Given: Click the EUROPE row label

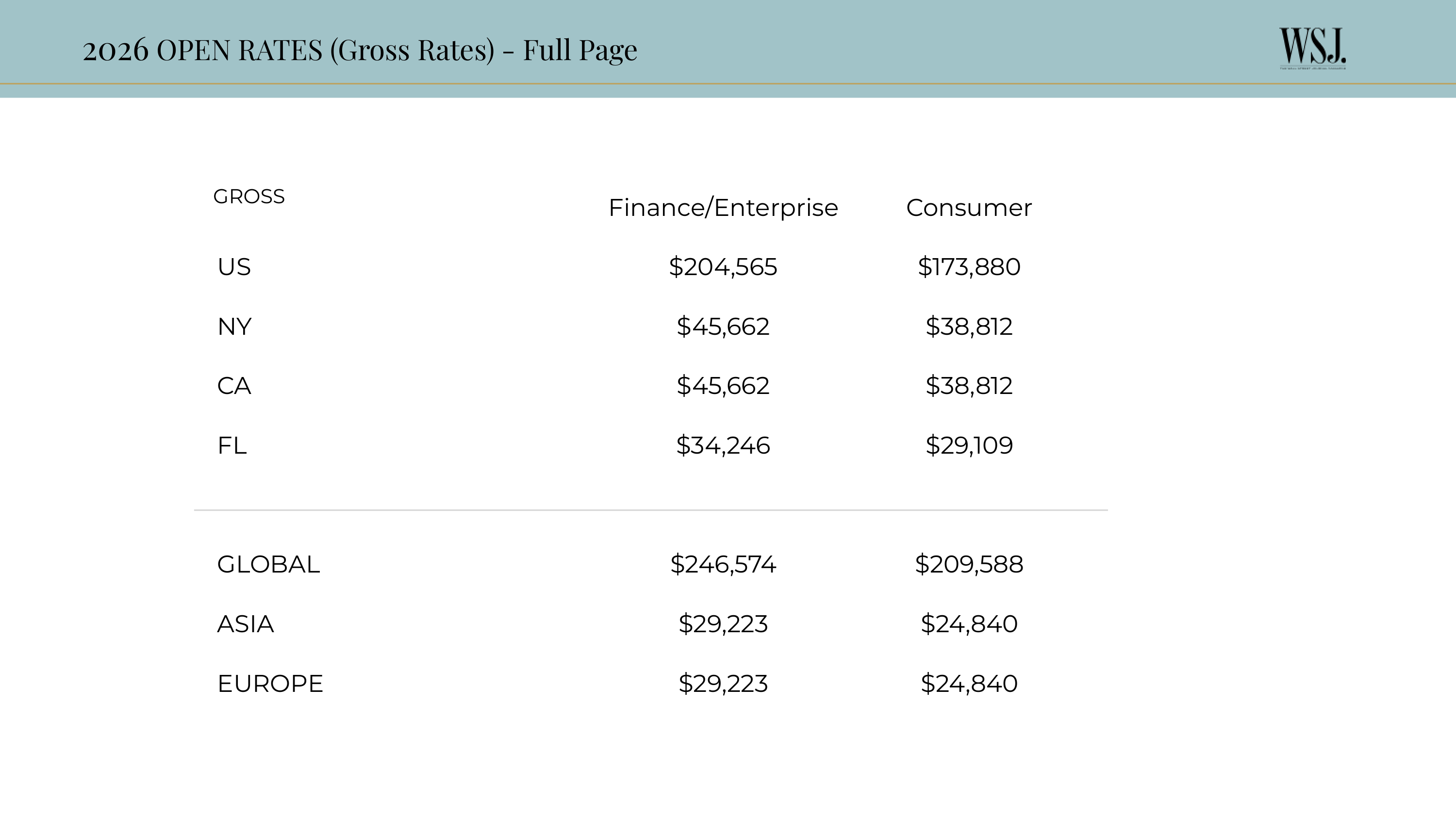Looking at the screenshot, I should 270,684.
